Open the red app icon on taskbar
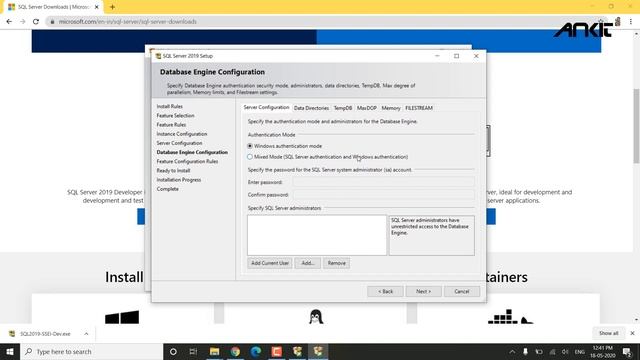Viewport: 640px width, 360px height. pyautogui.click(x=277, y=351)
